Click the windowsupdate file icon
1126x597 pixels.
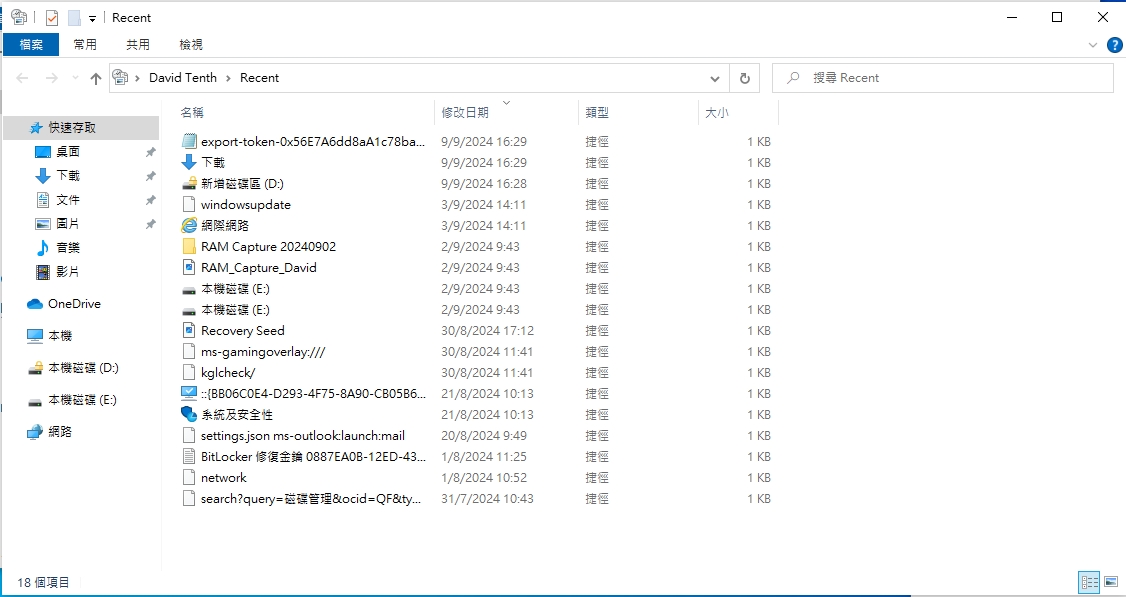click(x=189, y=205)
